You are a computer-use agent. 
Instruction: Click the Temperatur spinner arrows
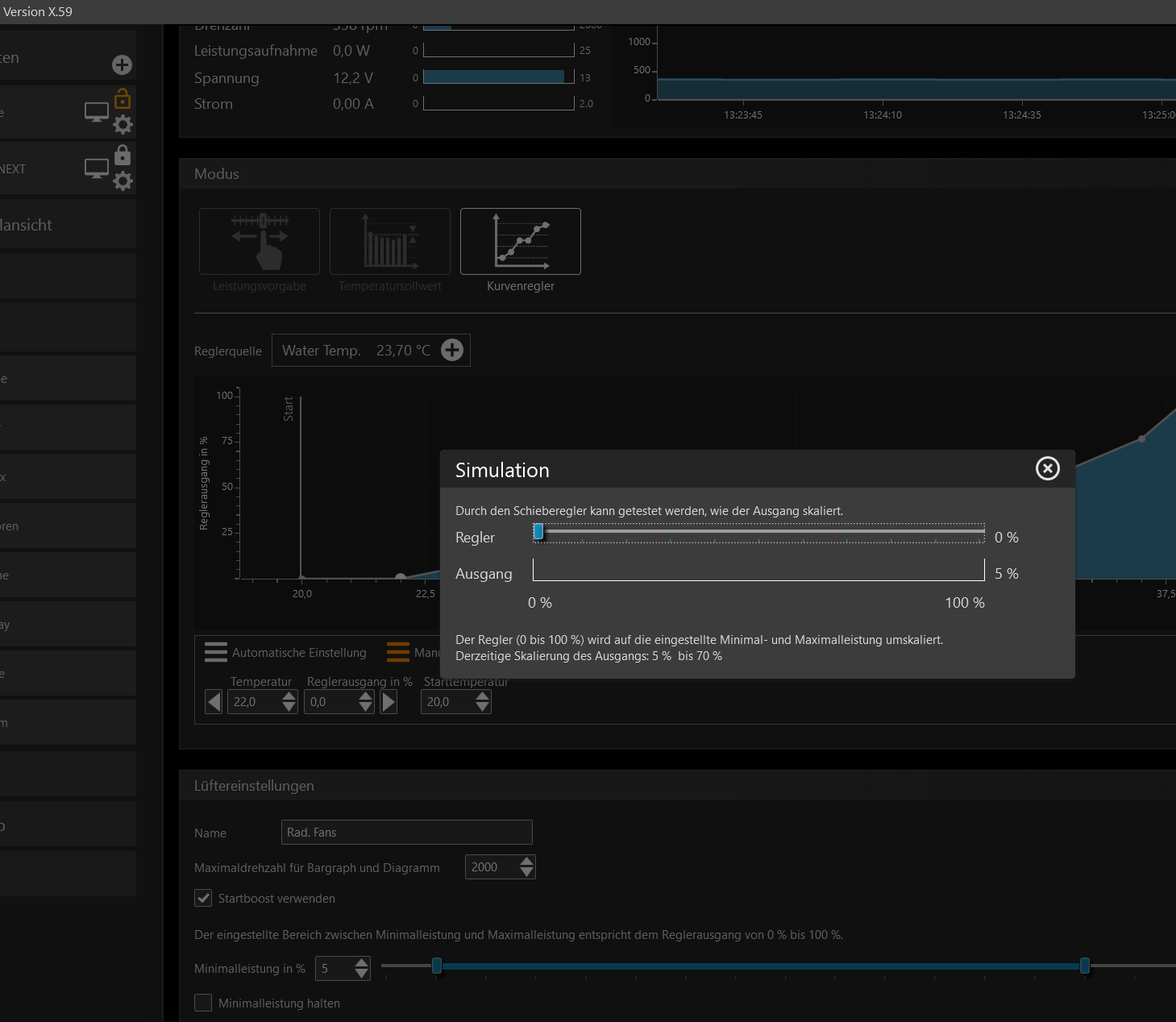[x=289, y=702]
